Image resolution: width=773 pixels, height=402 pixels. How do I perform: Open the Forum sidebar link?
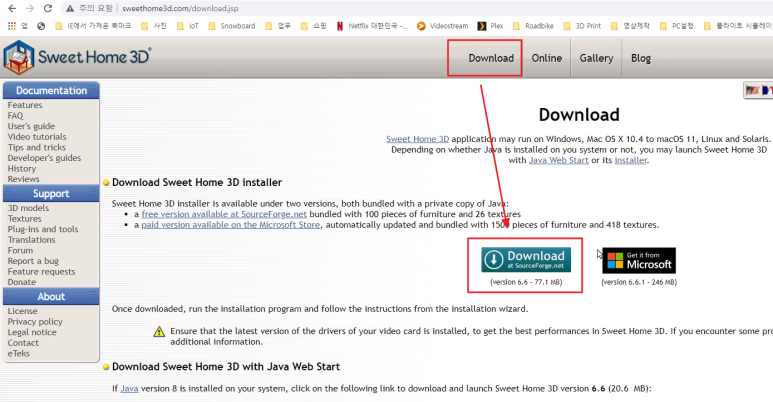(20, 251)
